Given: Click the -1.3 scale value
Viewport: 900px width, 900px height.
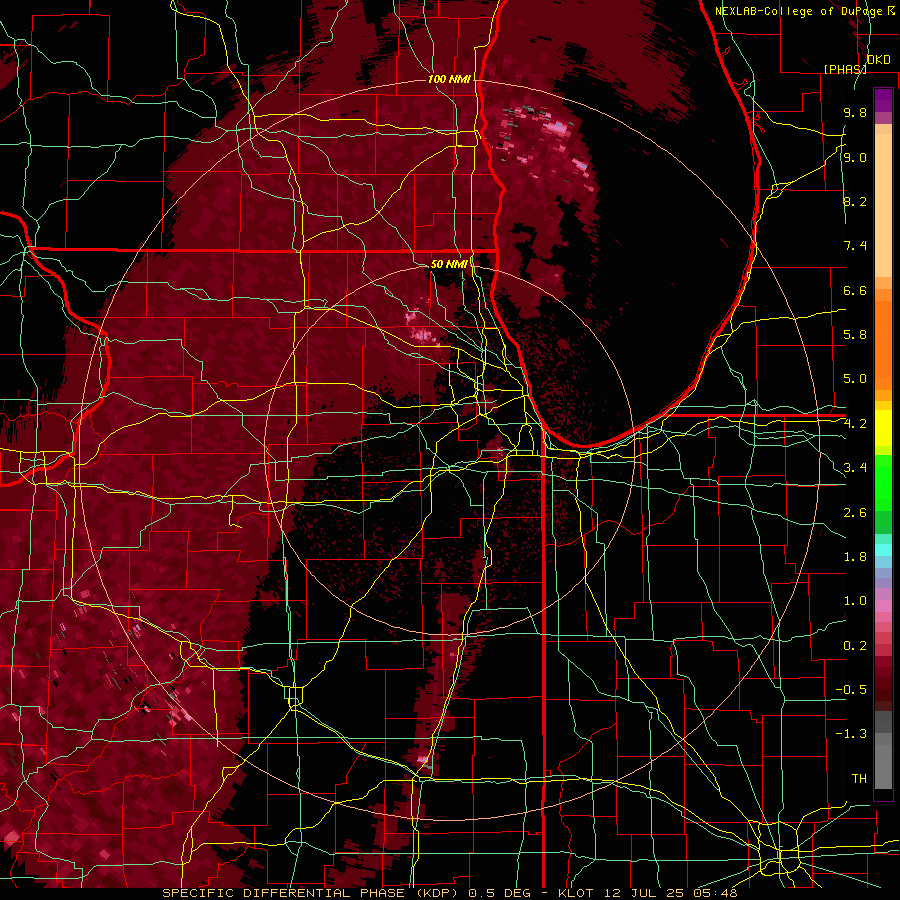Looking at the screenshot, I should coord(851,734).
